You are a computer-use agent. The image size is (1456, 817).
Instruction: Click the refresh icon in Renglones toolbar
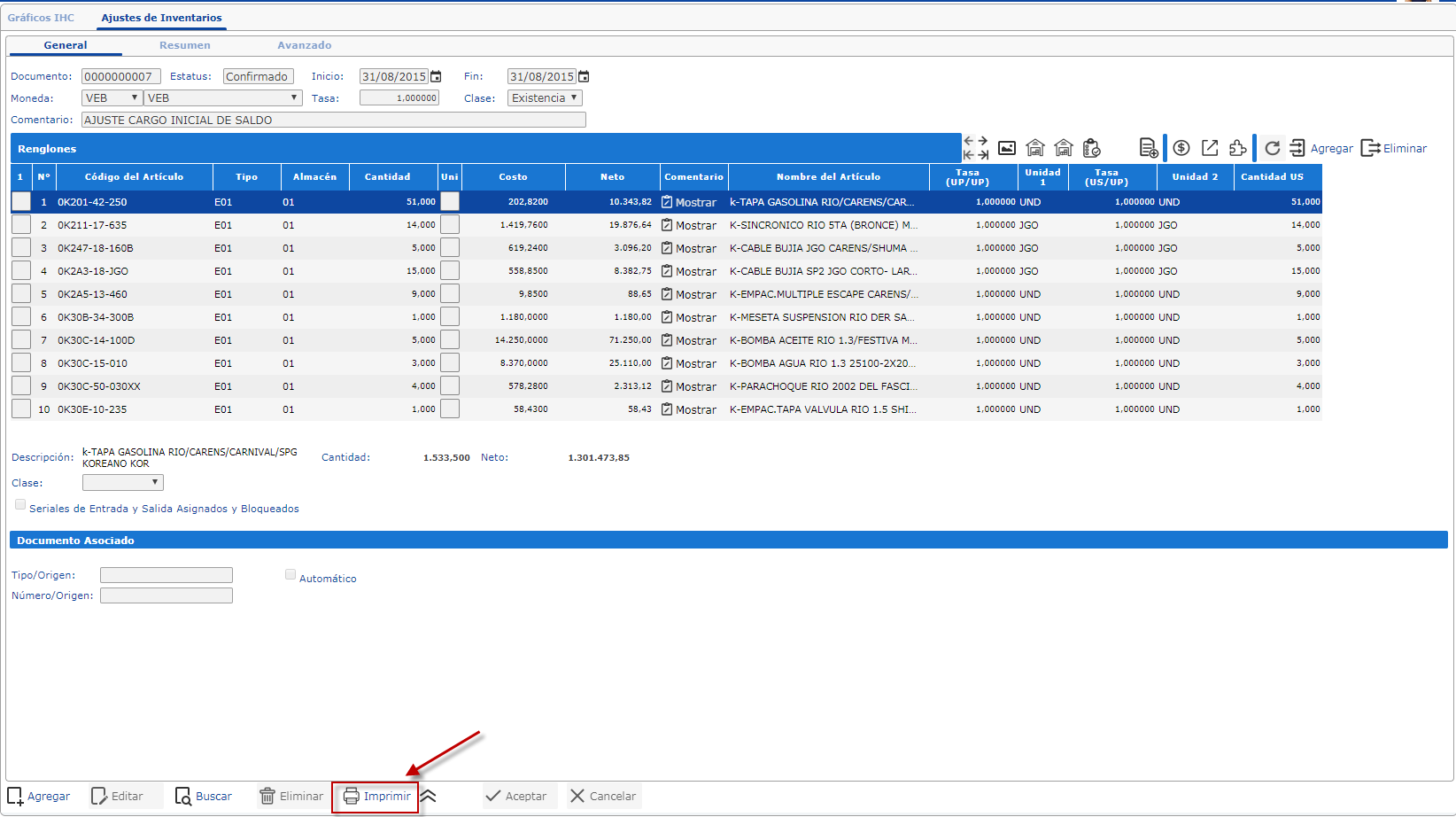[1273, 148]
